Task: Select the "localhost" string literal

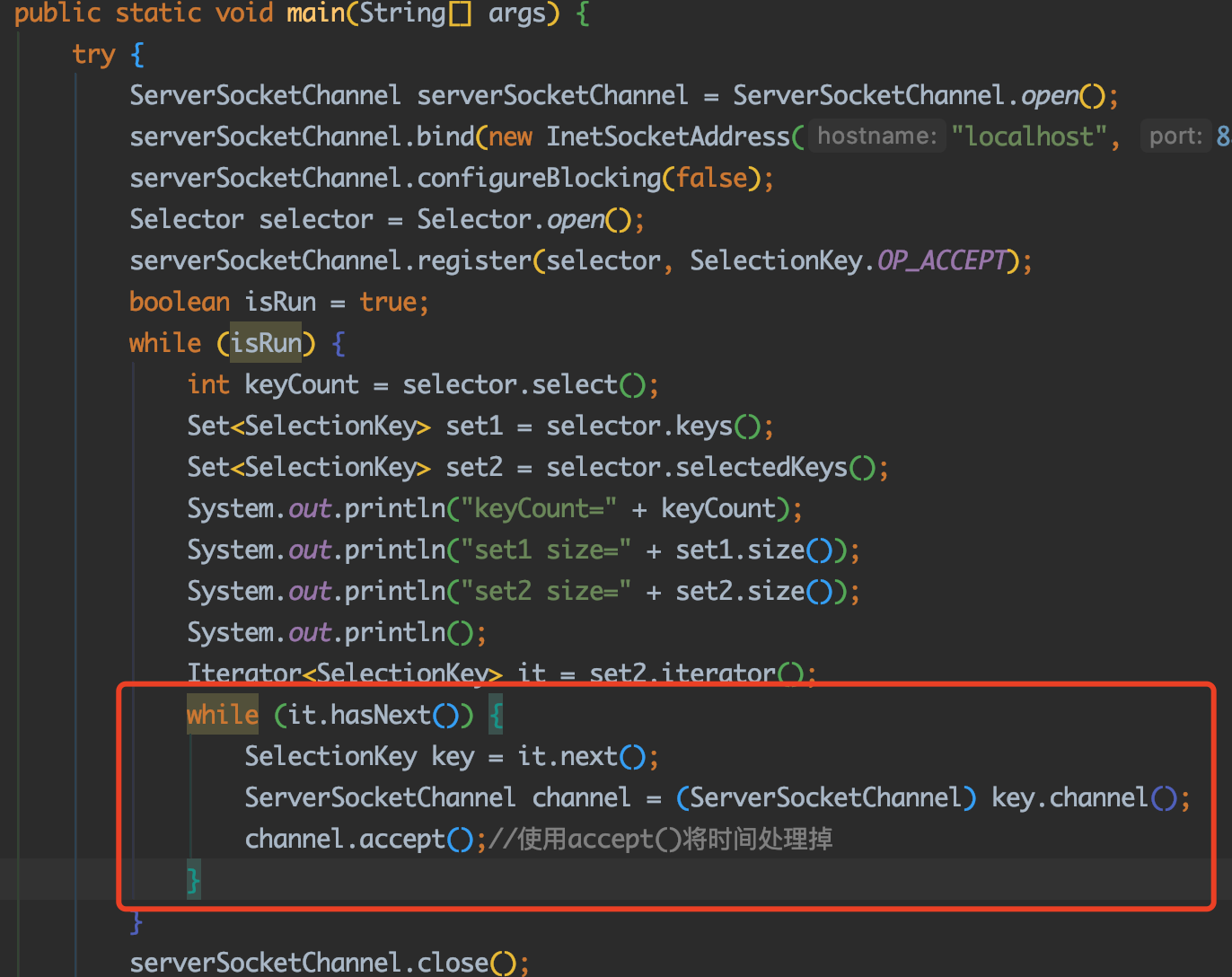Action: (1031, 136)
